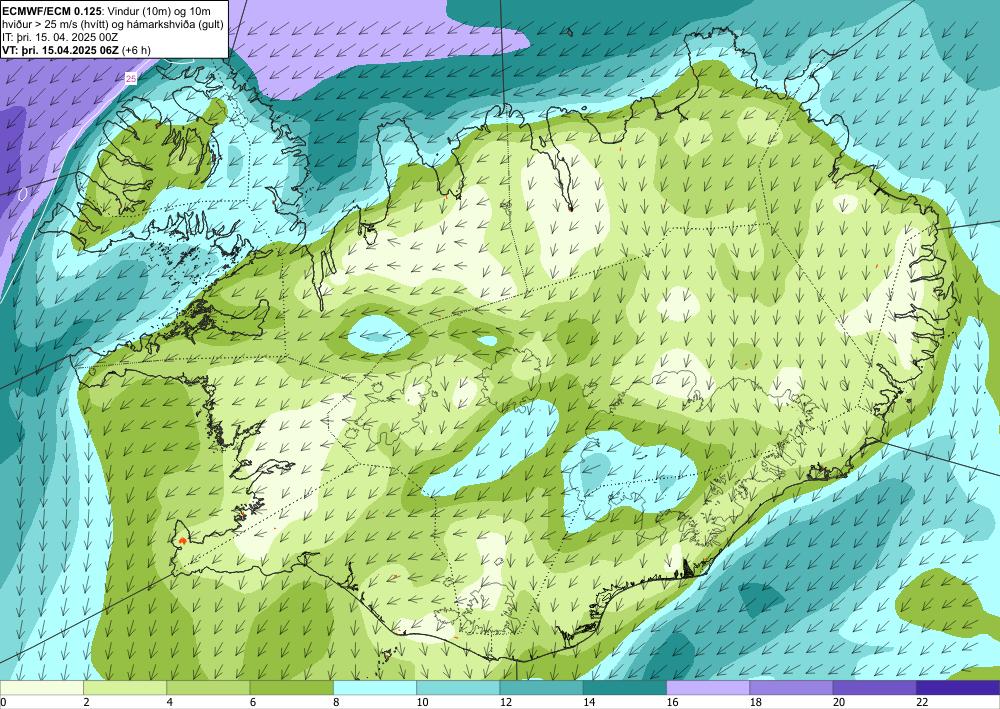1000x709 pixels.
Task: Click the 12–14 m/s teal legend swatch
Action: click(x=541, y=687)
